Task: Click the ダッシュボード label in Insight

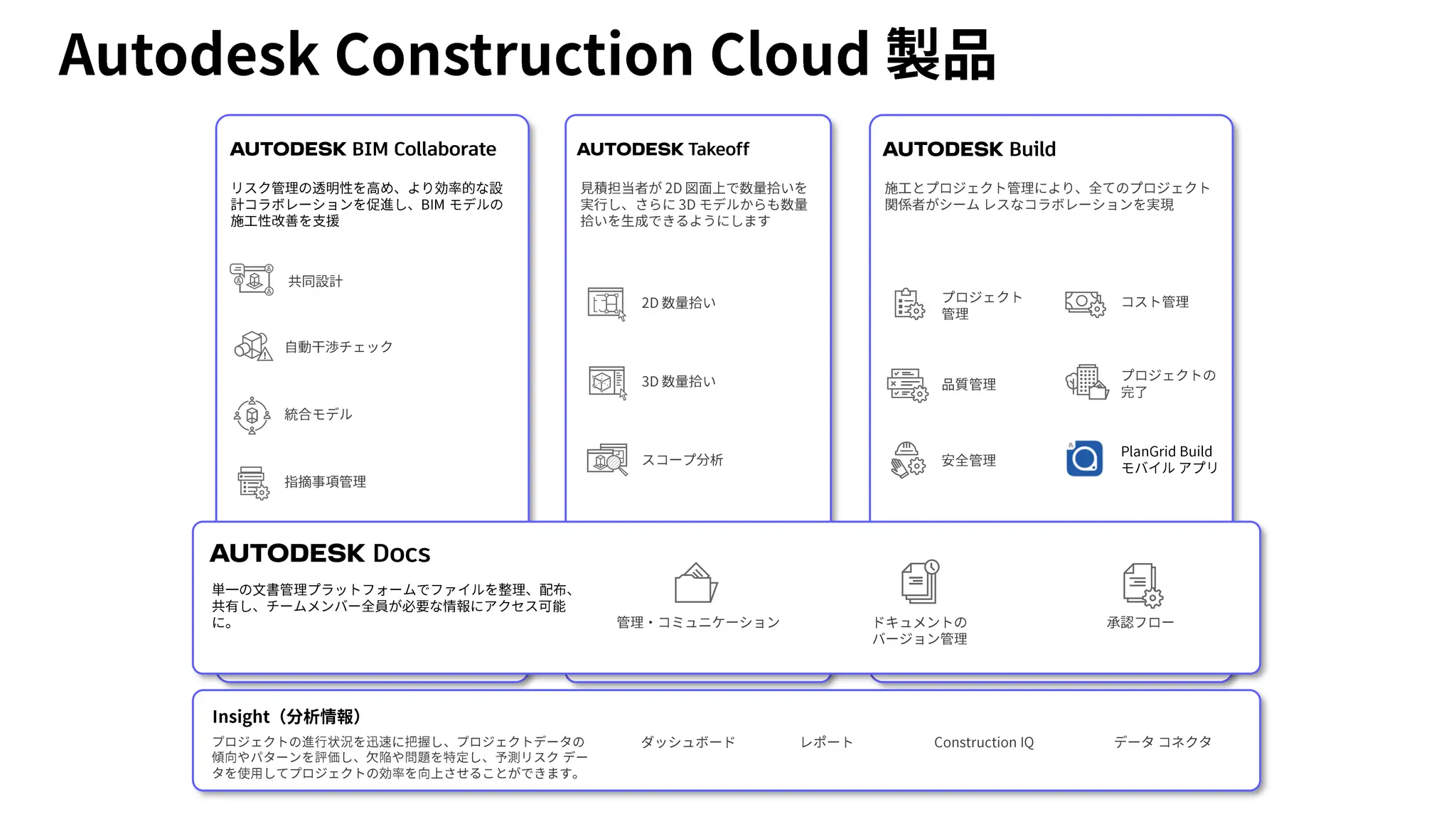Action: pos(687,742)
